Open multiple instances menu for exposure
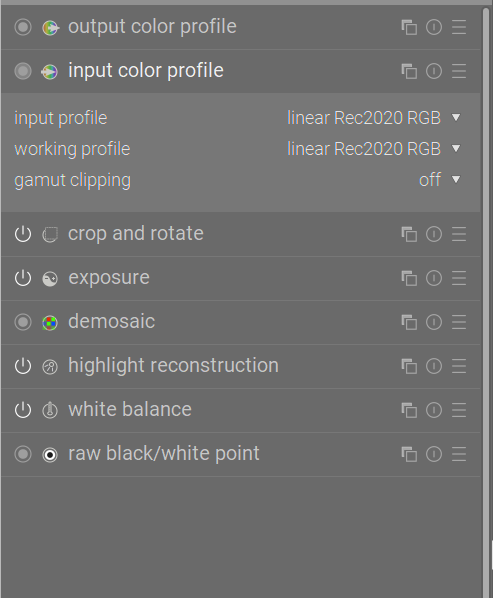 [x=409, y=278]
